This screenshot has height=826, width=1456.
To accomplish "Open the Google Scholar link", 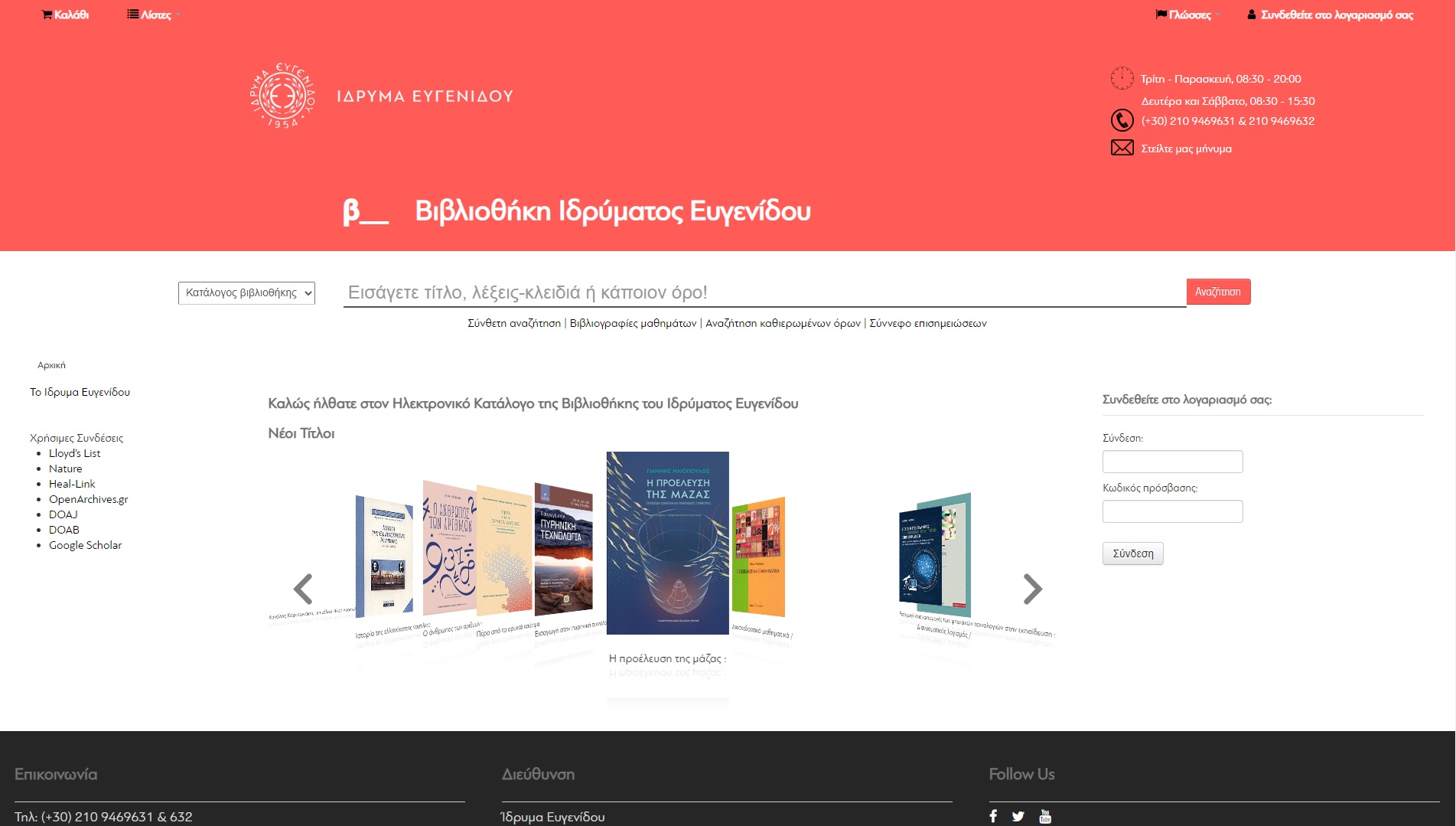I will pos(85,545).
